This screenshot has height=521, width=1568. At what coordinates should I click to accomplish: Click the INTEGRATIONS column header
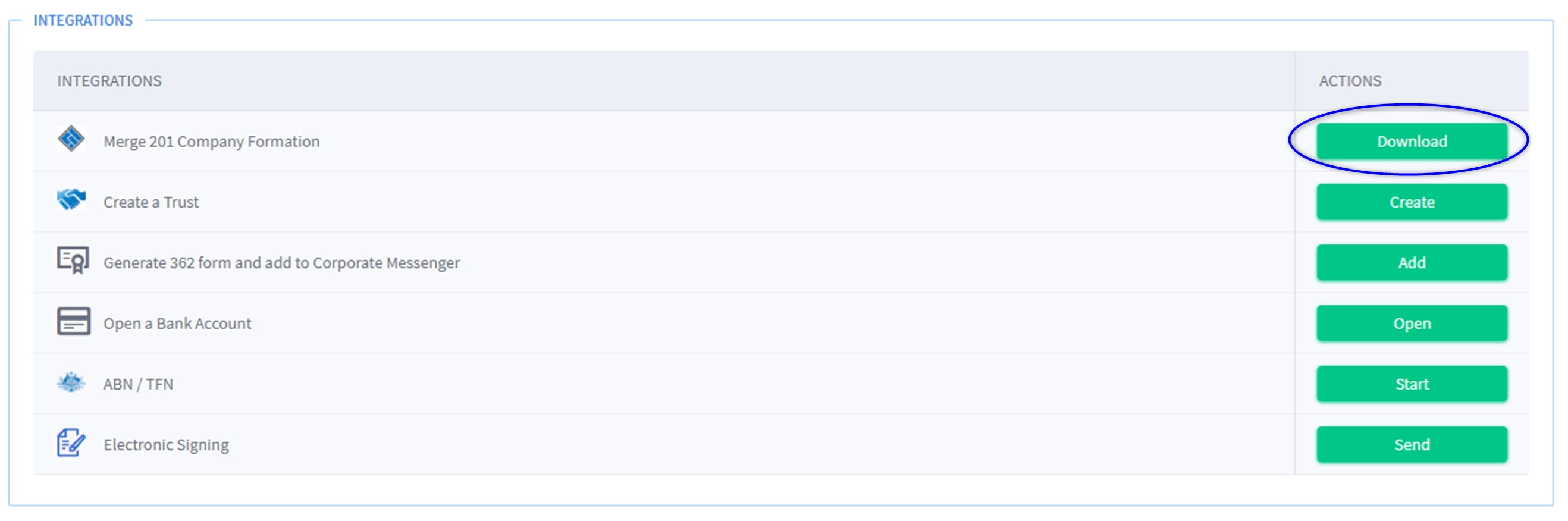pyautogui.click(x=109, y=81)
